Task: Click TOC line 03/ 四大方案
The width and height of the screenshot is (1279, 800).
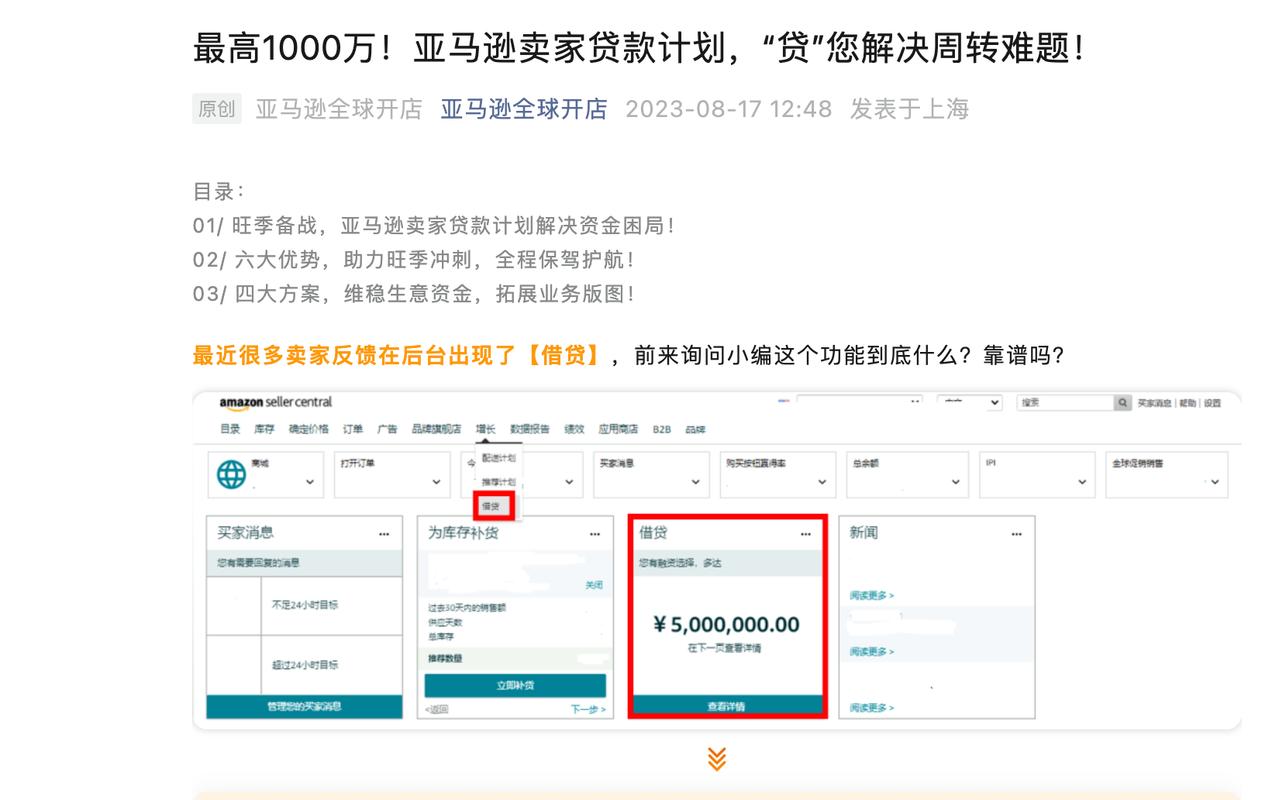Action: [x=413, y=294]
